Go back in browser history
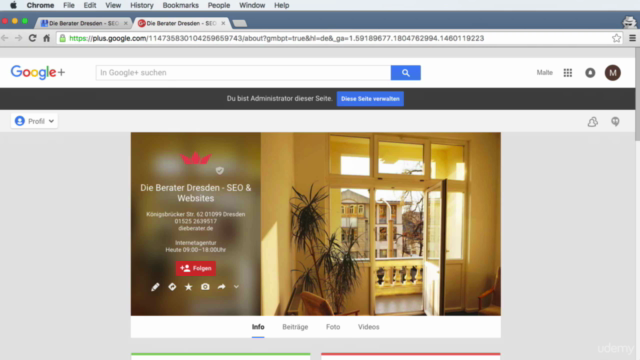Image resolution: width=640 pixels, height=360 pixels. 5,38
